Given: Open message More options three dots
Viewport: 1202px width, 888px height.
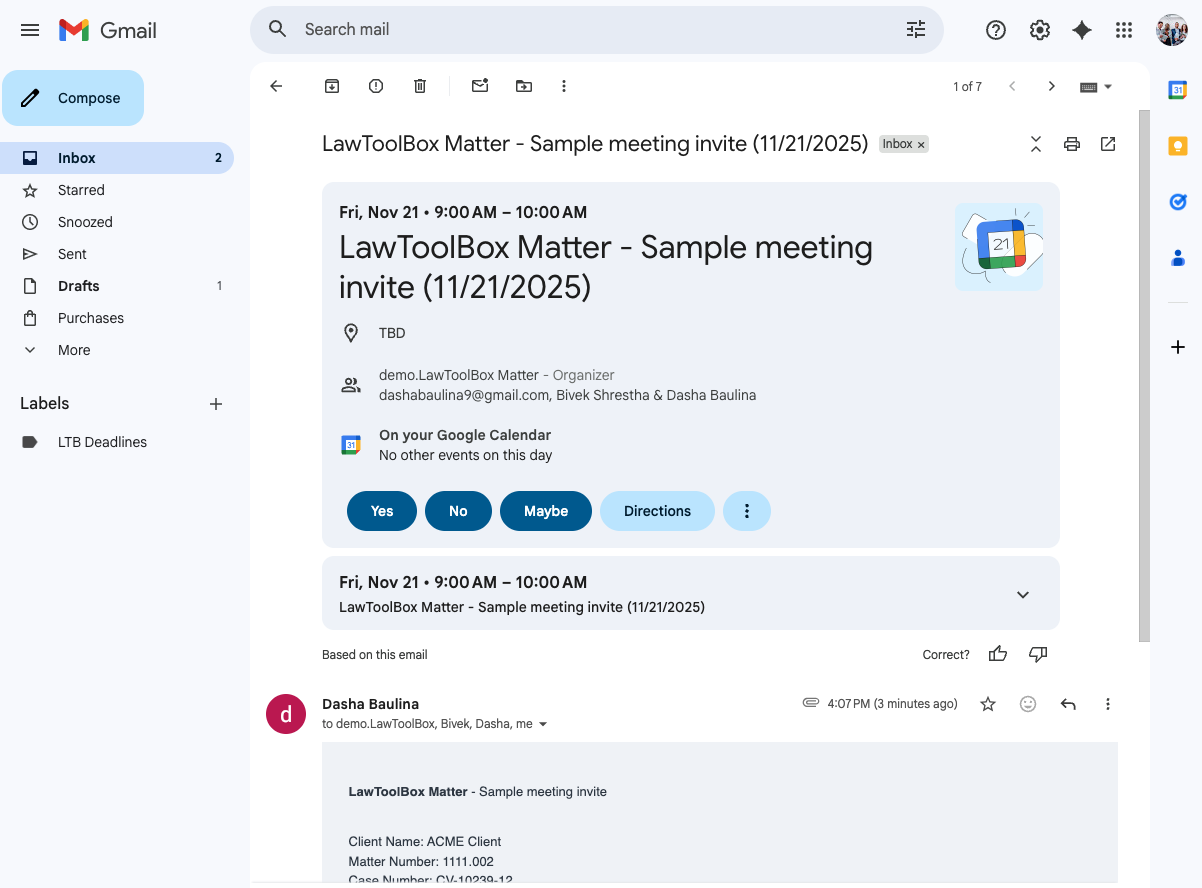Looking at the screenshot, I should pyautogui.click(x=1108, y=704).
